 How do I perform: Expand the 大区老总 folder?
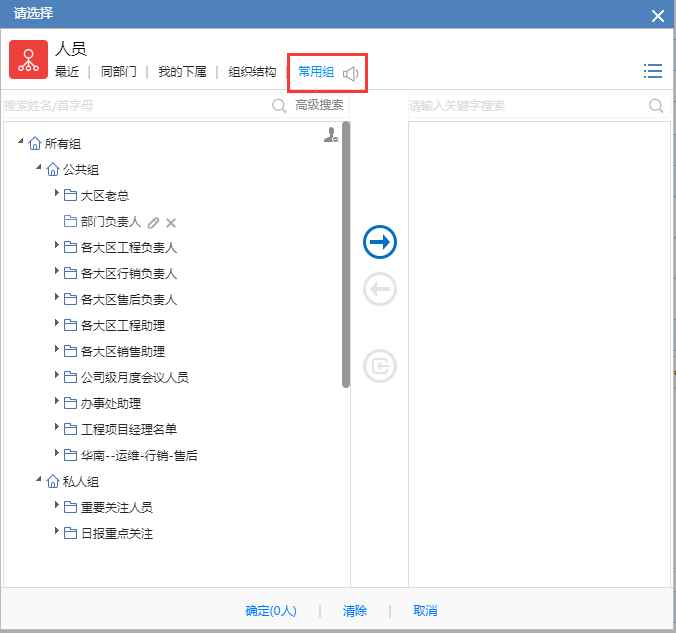[x=57, y=195]
